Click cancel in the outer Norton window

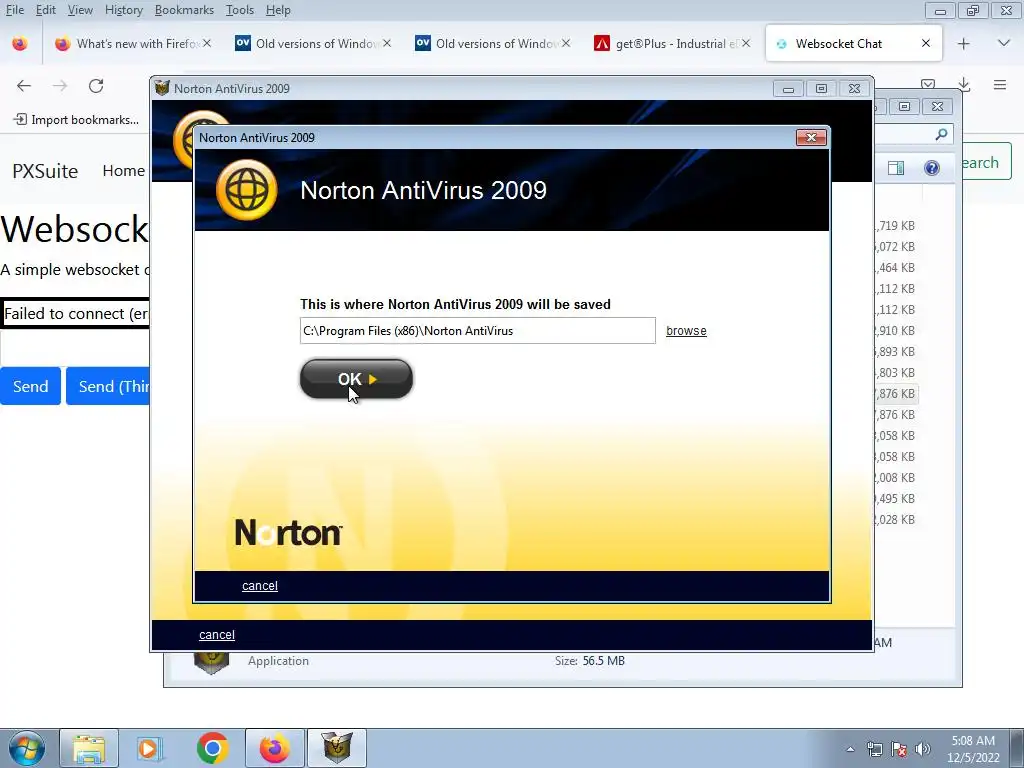[217, 635]
